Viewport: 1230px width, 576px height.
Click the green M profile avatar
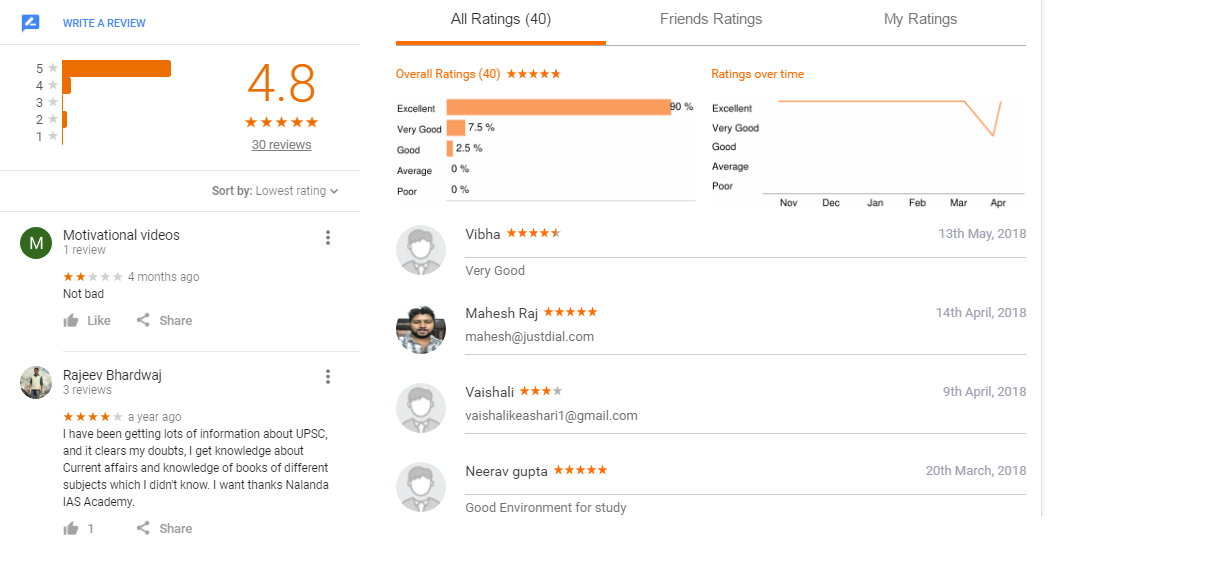pyautogui.click(x=36, y=243)
